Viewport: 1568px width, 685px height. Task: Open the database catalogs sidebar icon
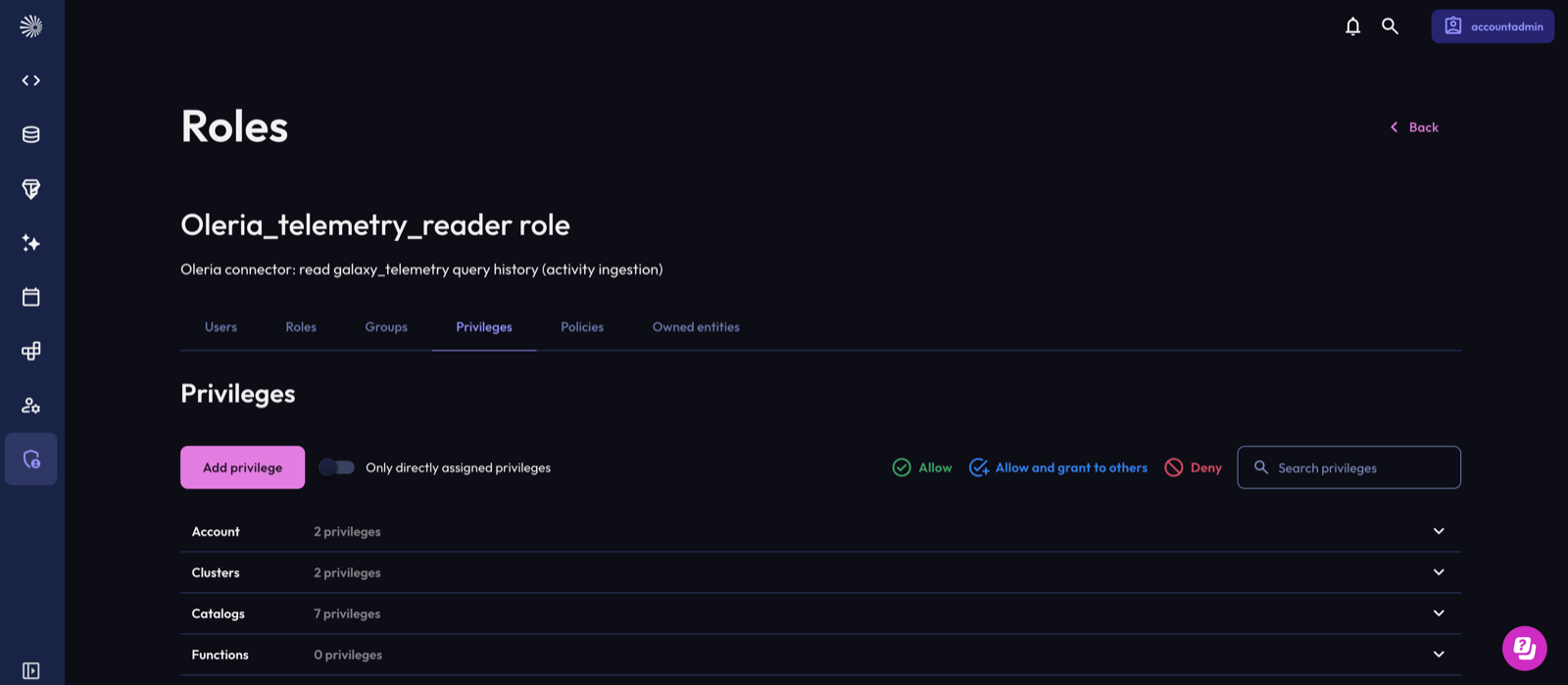tap(31, 134)
